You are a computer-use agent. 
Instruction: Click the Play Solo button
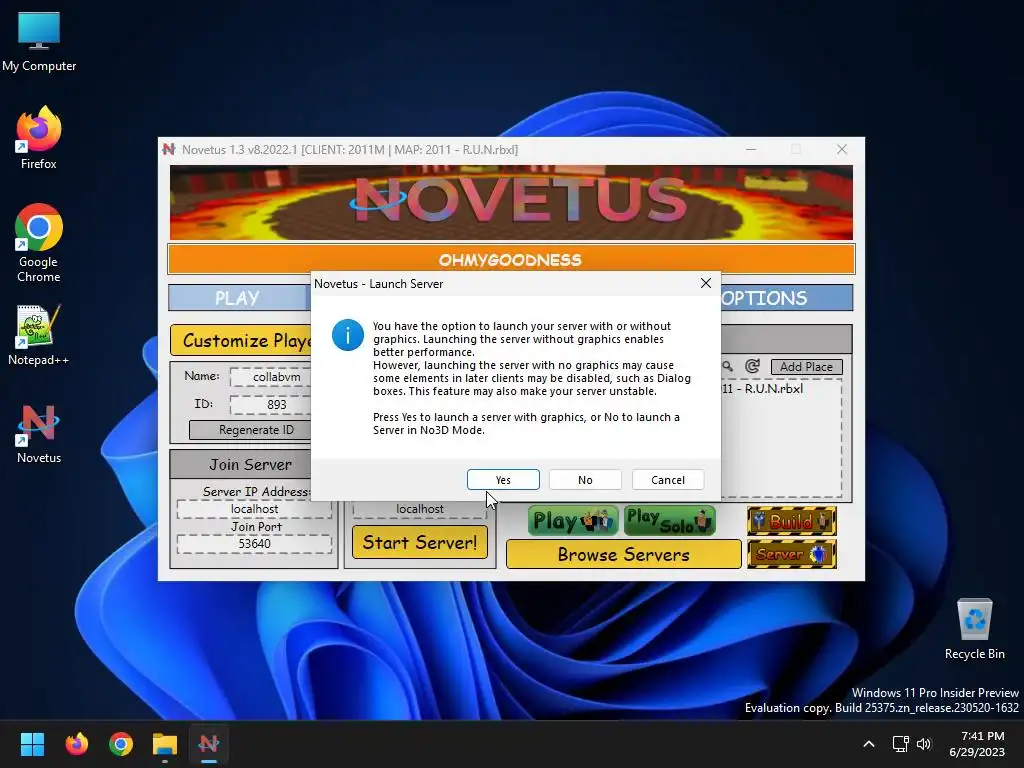pos(669,520)
